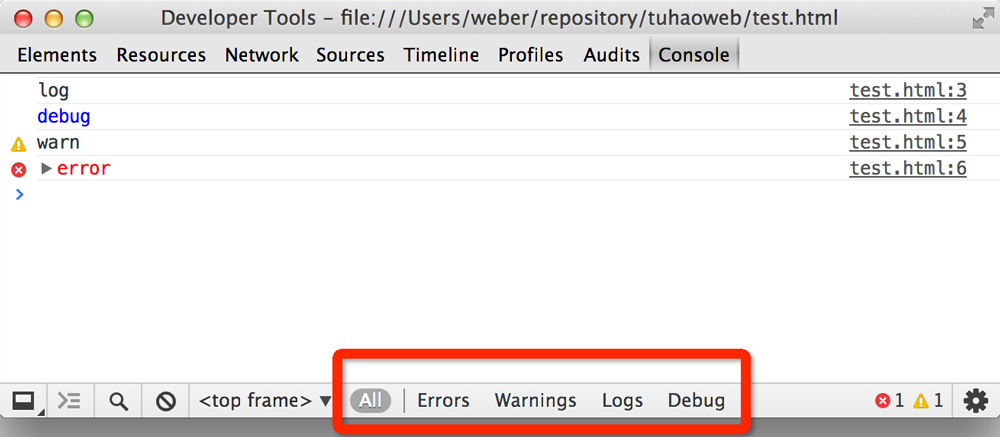Click the yellow warning count icon
1000x437 pixels.
pyautogui.click(x=921, y=401)
